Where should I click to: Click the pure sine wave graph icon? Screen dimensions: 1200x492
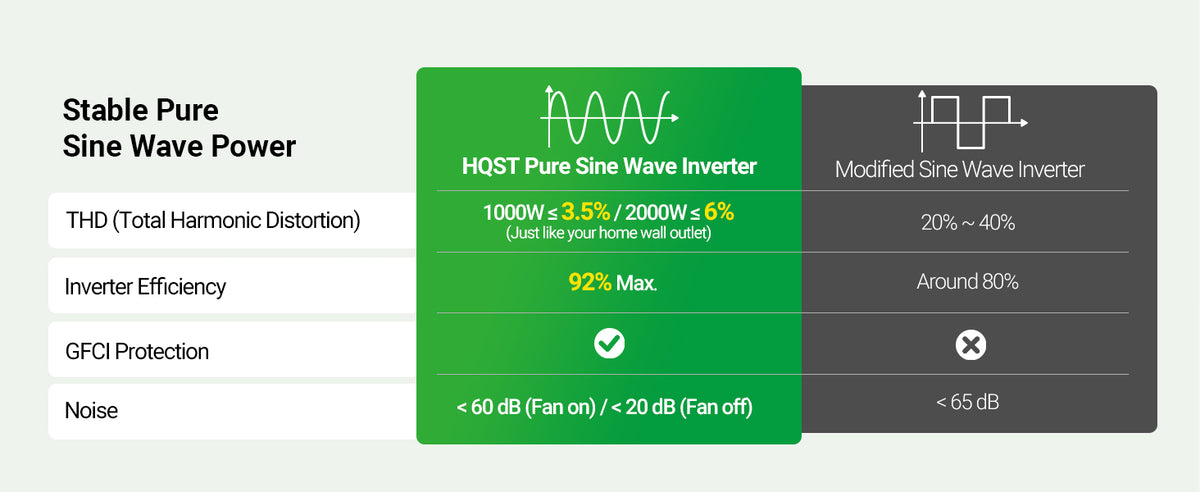click(609, 117)
